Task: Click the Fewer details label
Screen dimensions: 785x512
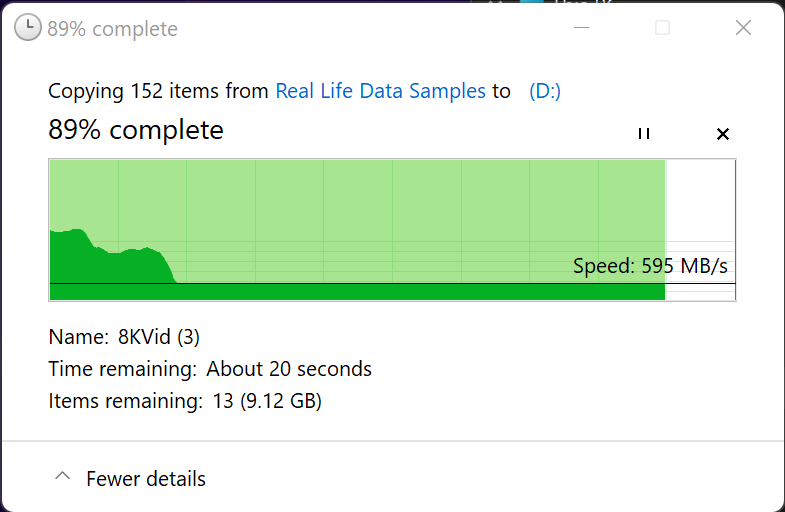Action: (146, 479)
